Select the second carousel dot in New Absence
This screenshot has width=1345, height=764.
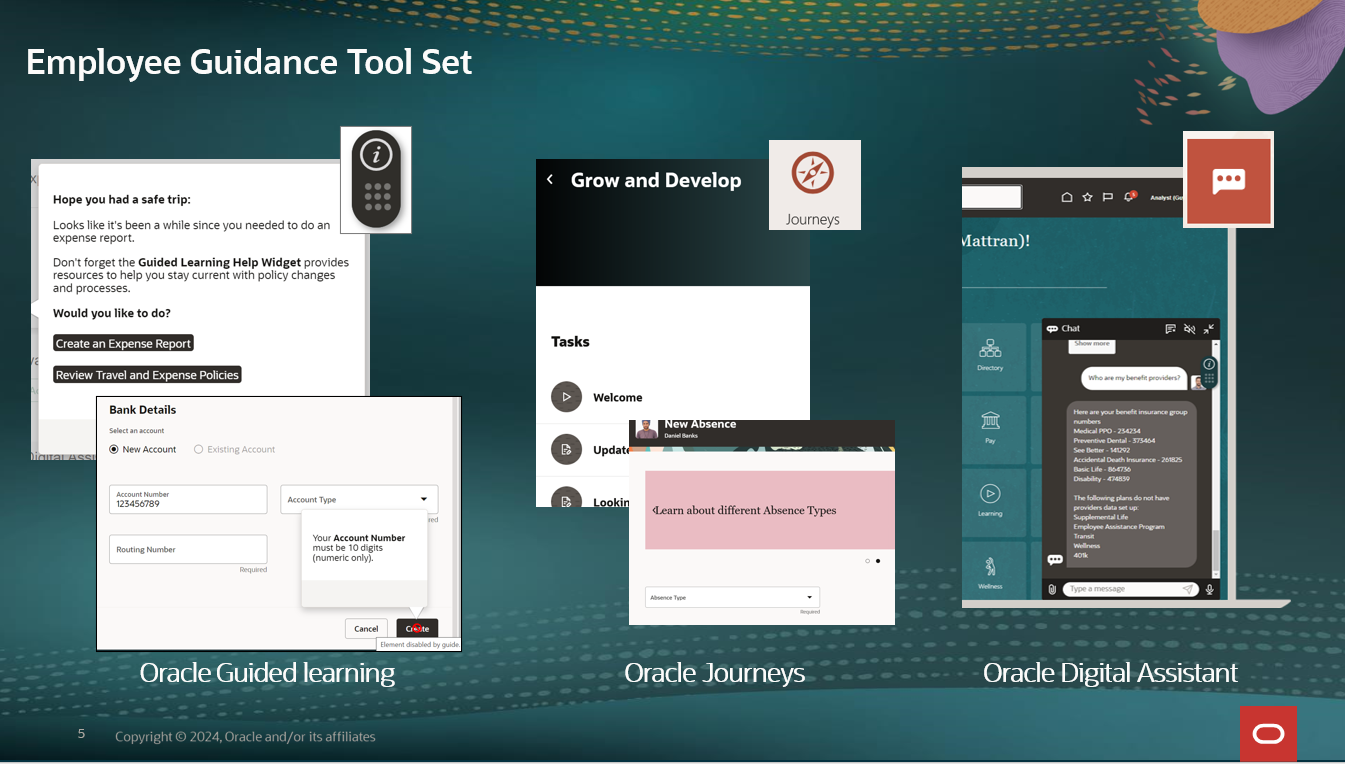click(x=878, y=561)
